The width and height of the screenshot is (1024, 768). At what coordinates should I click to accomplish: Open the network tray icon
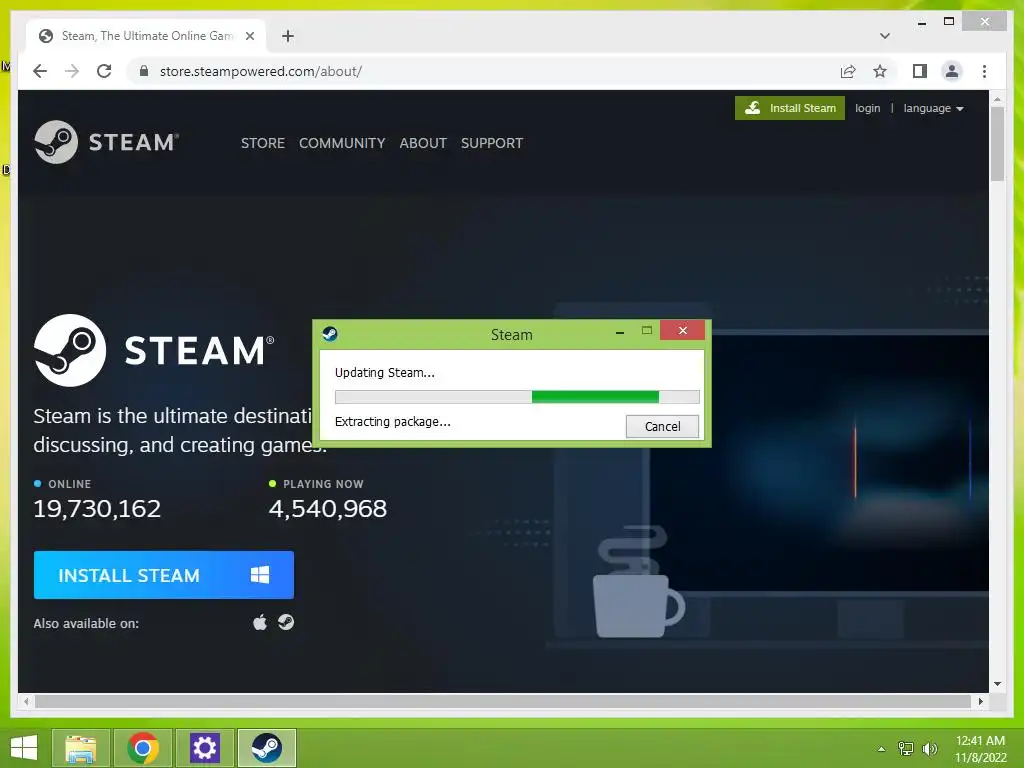click(x=906, y=748)
